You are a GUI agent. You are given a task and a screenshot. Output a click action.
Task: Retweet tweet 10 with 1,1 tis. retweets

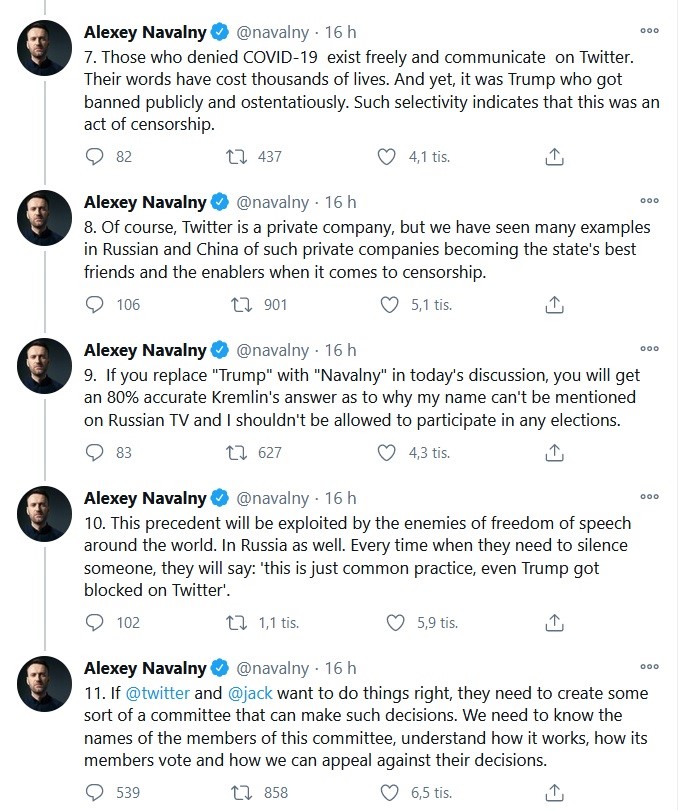(x=237, y=622)
